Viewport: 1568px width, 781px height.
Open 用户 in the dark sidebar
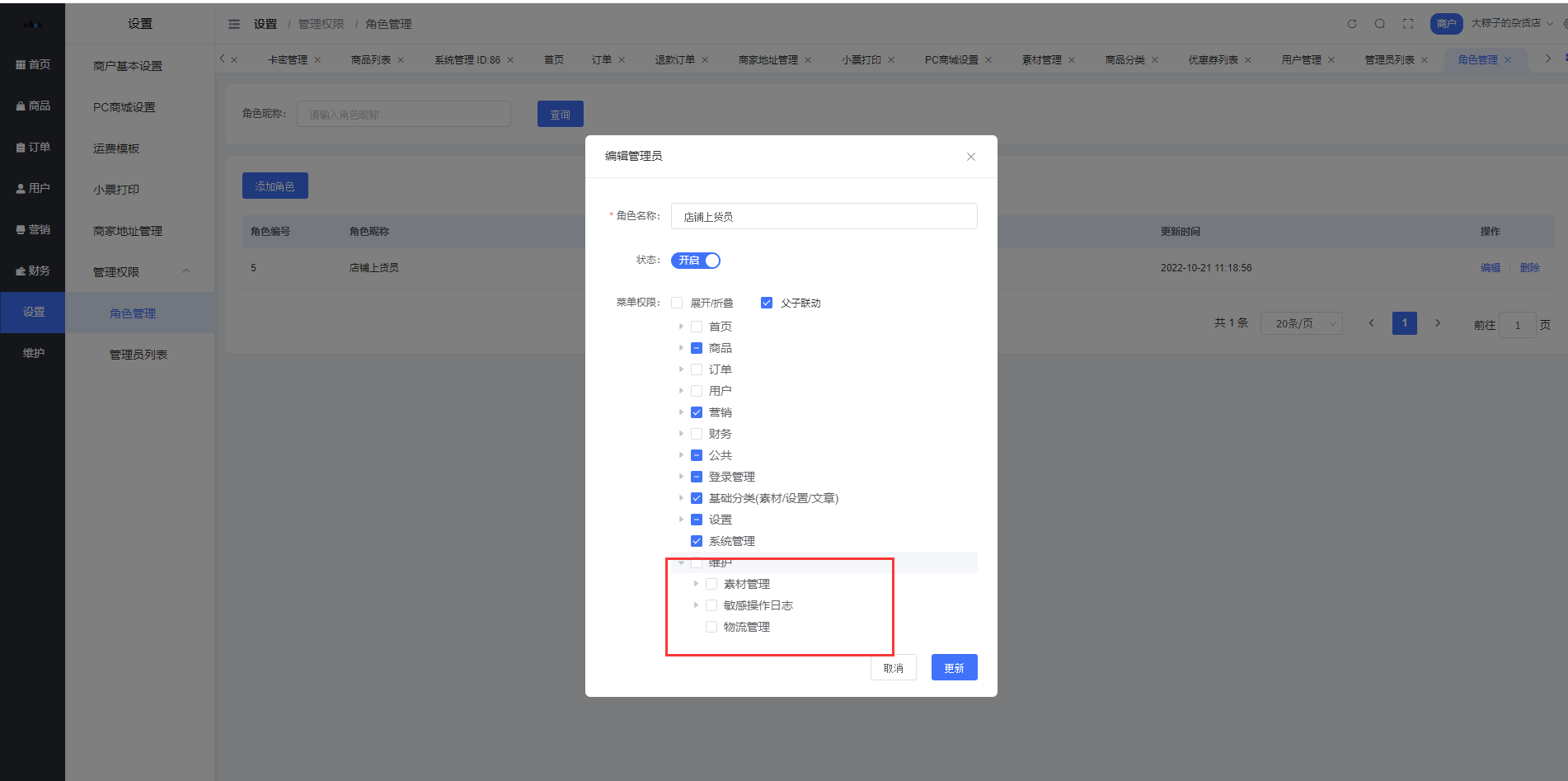(x=33, y=188)
